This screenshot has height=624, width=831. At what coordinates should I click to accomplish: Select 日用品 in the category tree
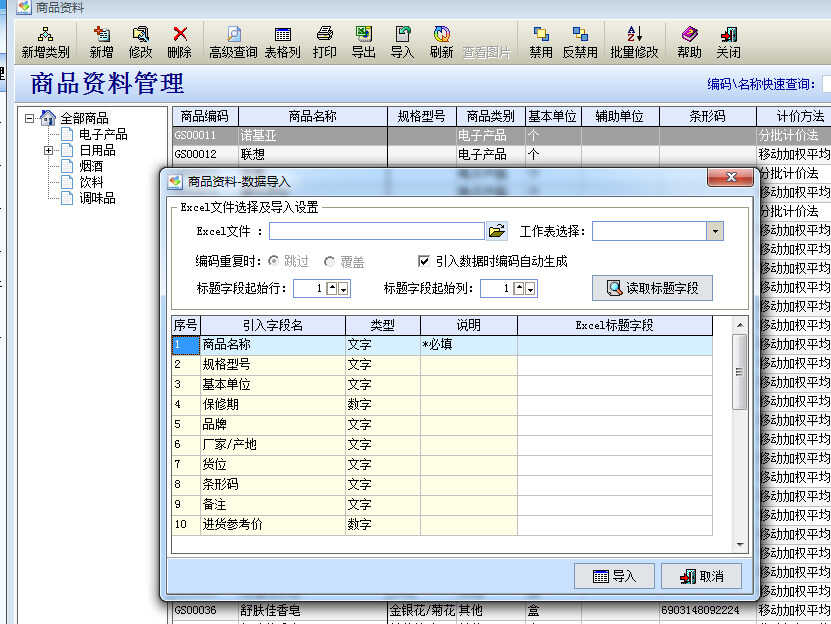coord(97,151)
